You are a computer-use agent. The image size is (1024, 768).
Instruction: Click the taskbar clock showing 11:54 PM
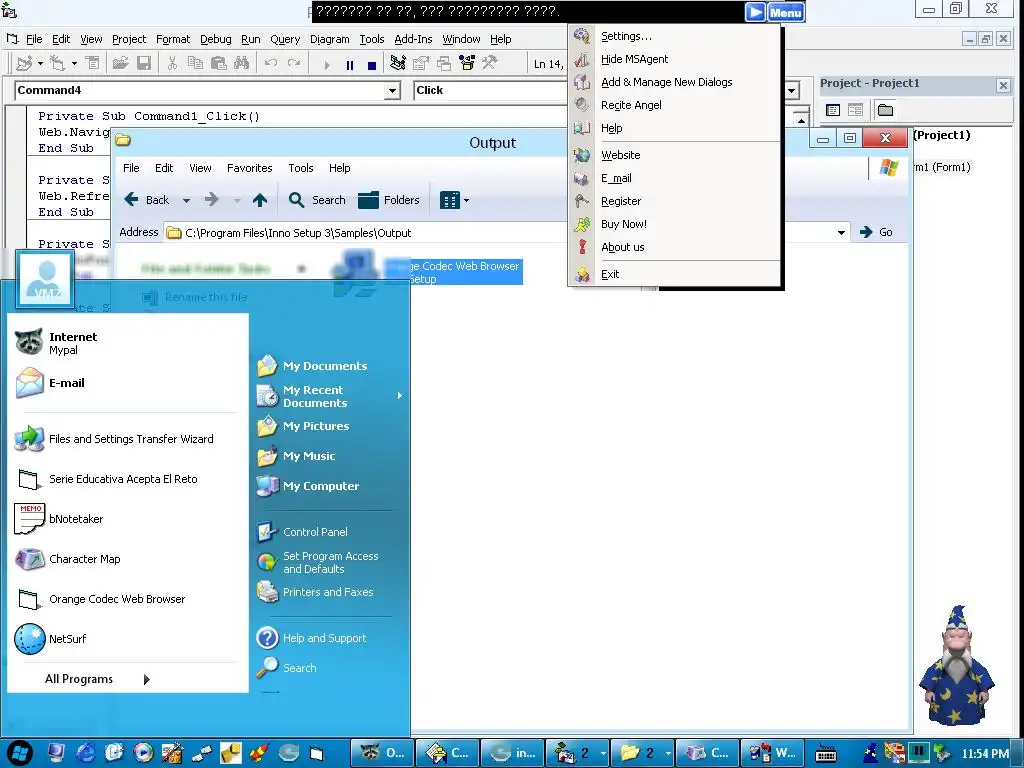[x=985, y=754]
